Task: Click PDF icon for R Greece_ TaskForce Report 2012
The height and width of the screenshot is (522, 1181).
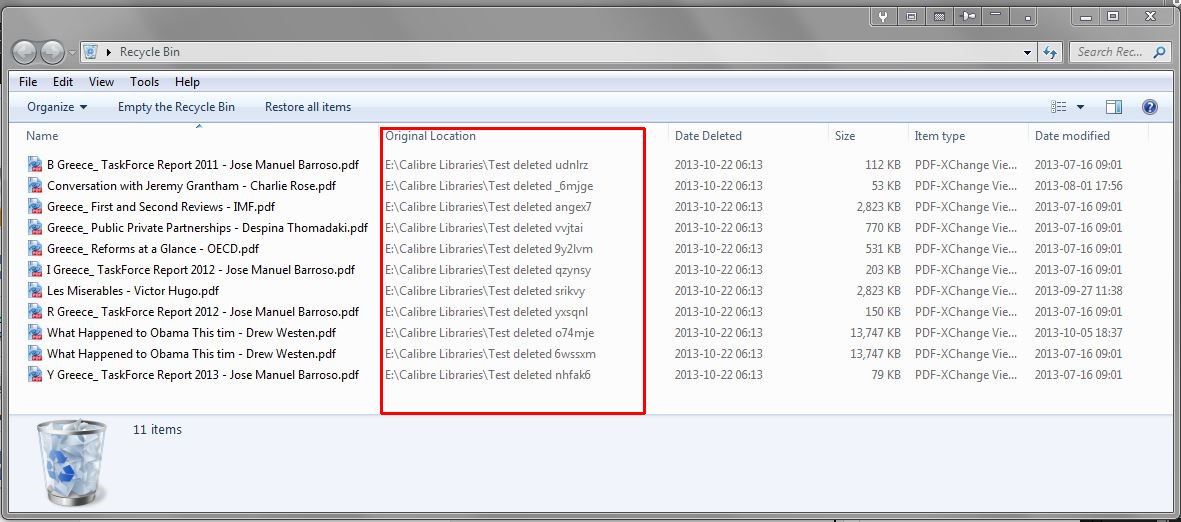Action: (x=35, y=312)
